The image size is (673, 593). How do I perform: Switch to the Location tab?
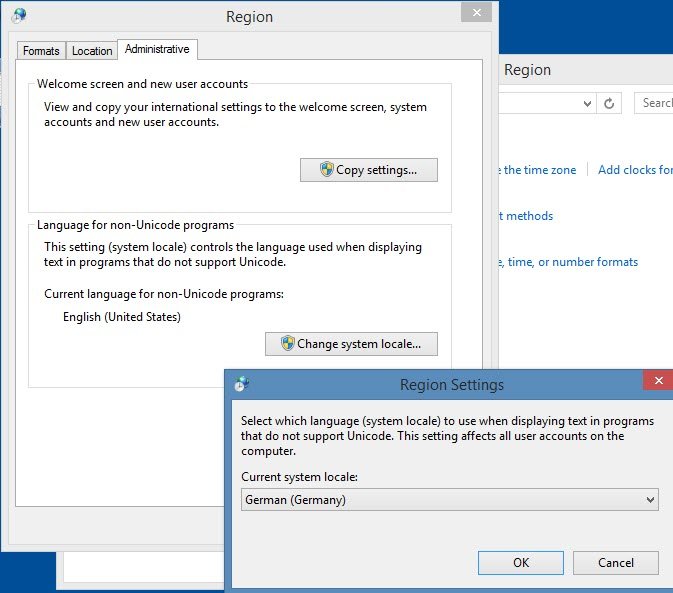click(92, 51)
